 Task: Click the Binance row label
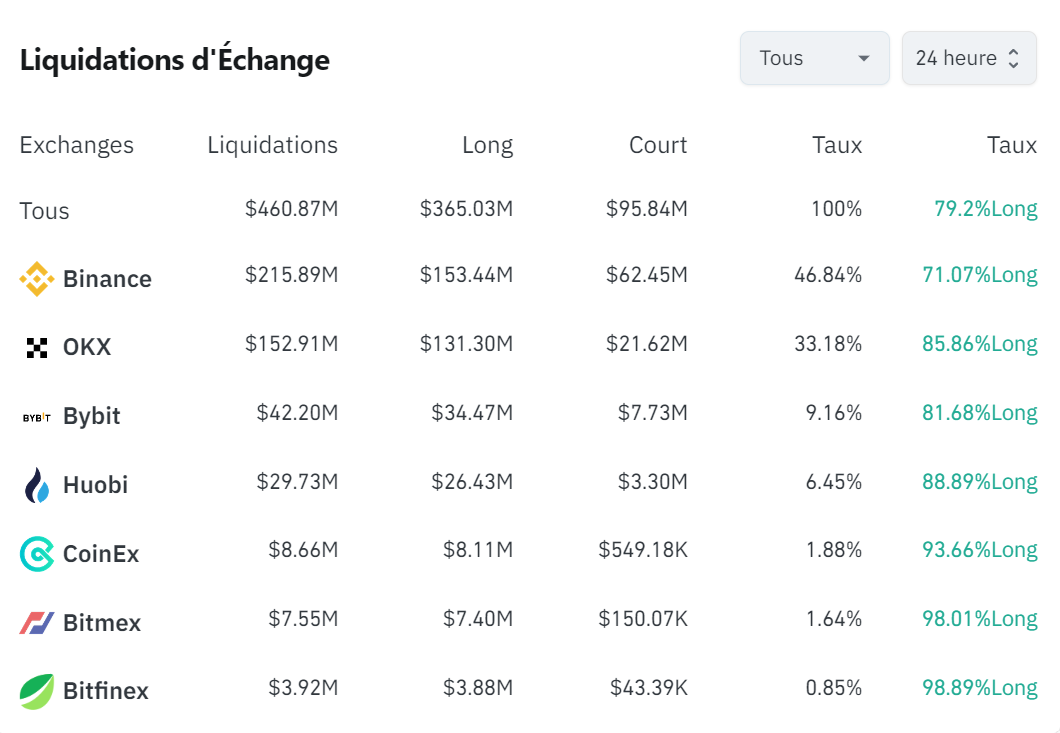point(107,278)
